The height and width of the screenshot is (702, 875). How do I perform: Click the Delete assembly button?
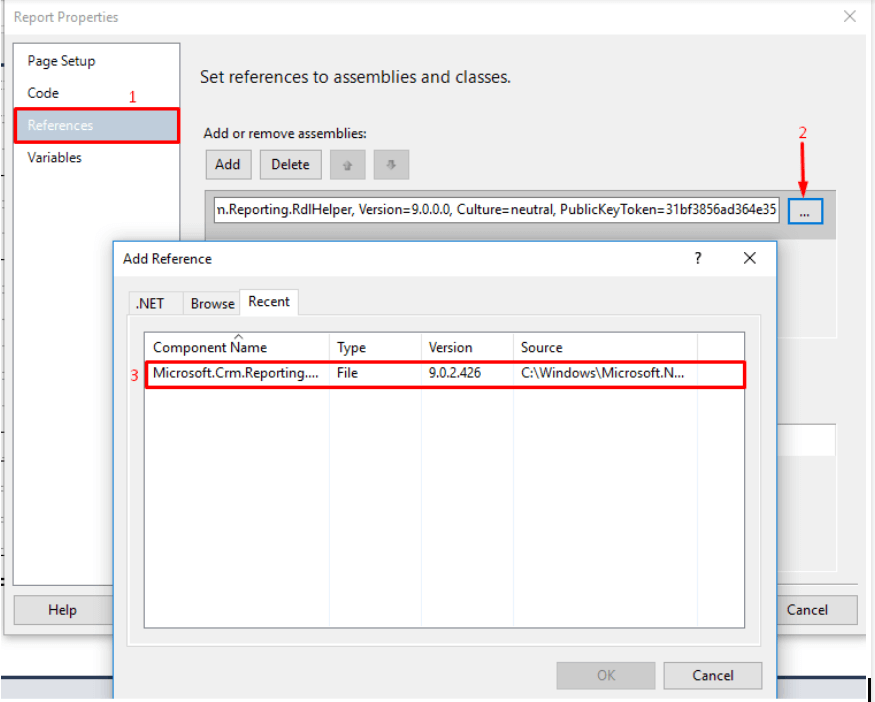click(290, 165)
